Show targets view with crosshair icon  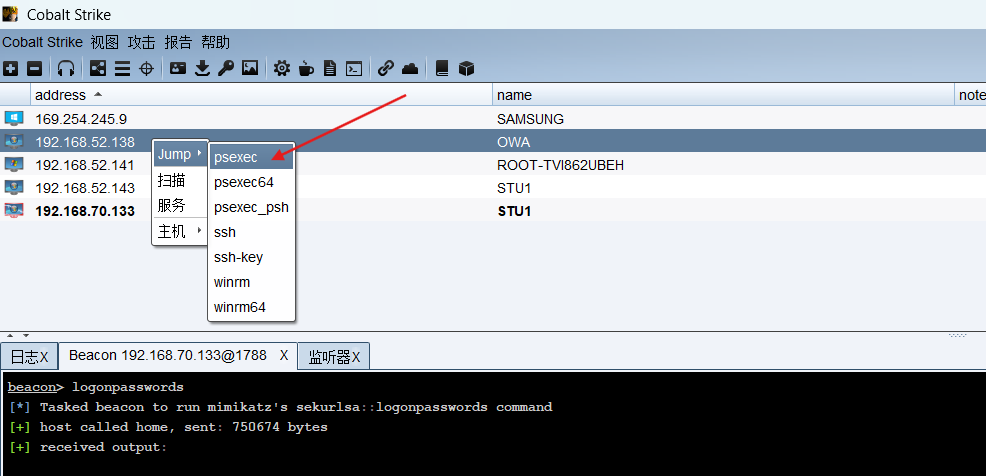pos(146,69)
